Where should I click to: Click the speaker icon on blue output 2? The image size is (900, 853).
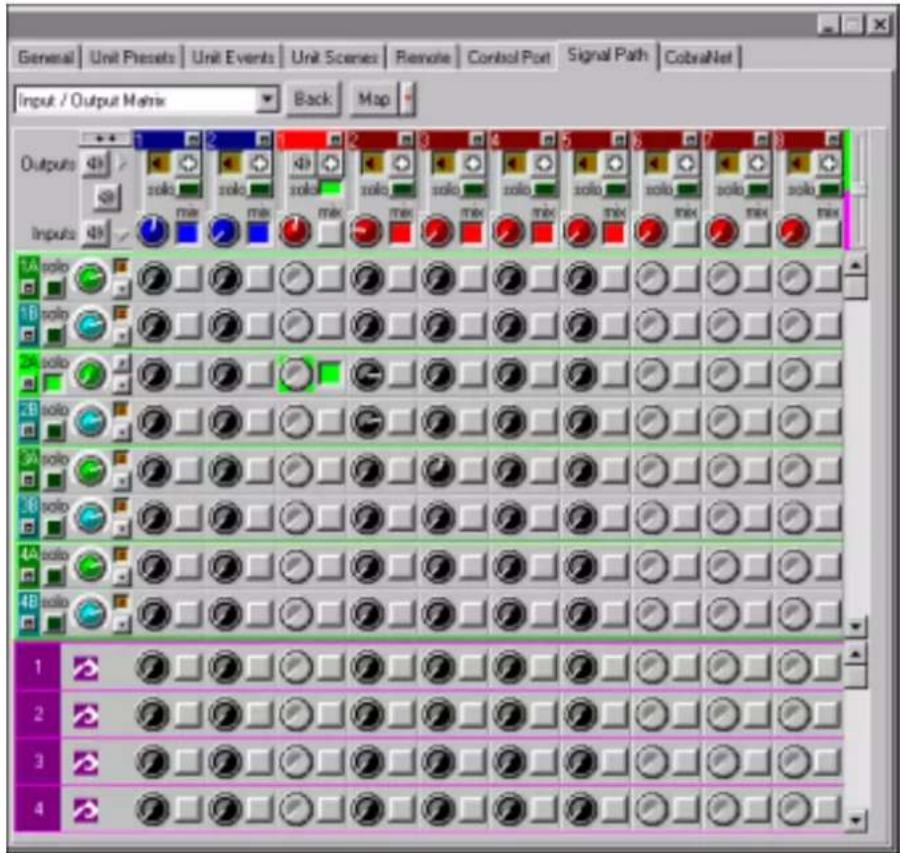pos(229,164)
